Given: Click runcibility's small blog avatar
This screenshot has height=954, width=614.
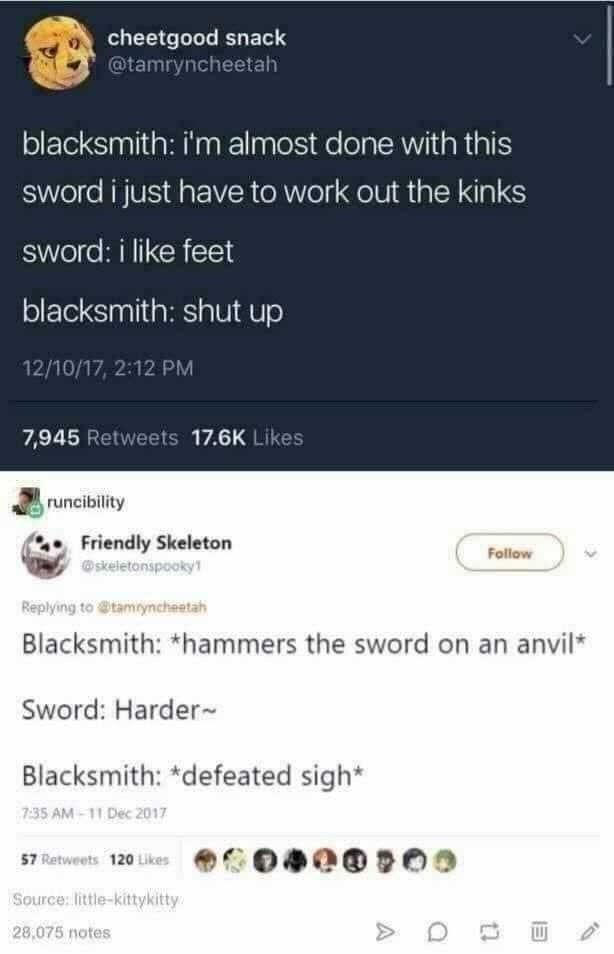Looking at the screenshot, I should (x=28, y=502).
